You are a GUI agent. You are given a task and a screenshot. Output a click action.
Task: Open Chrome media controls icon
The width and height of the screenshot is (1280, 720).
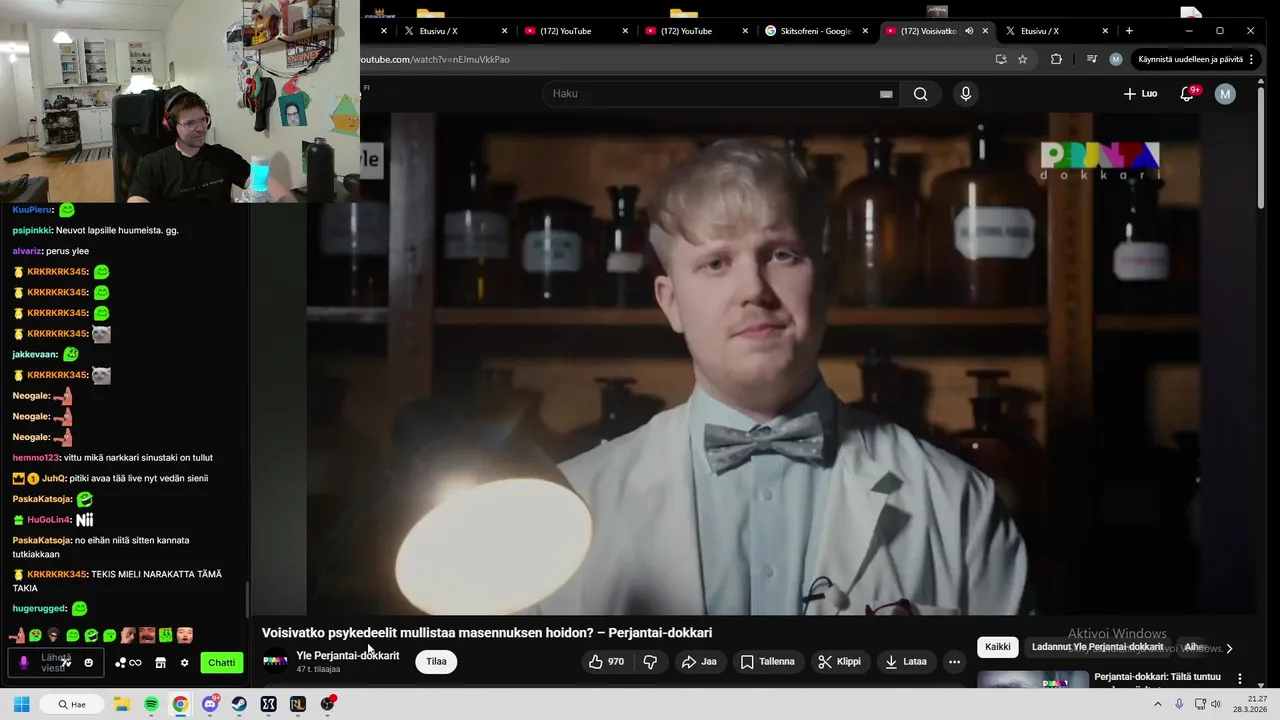tap(1092, 59)
